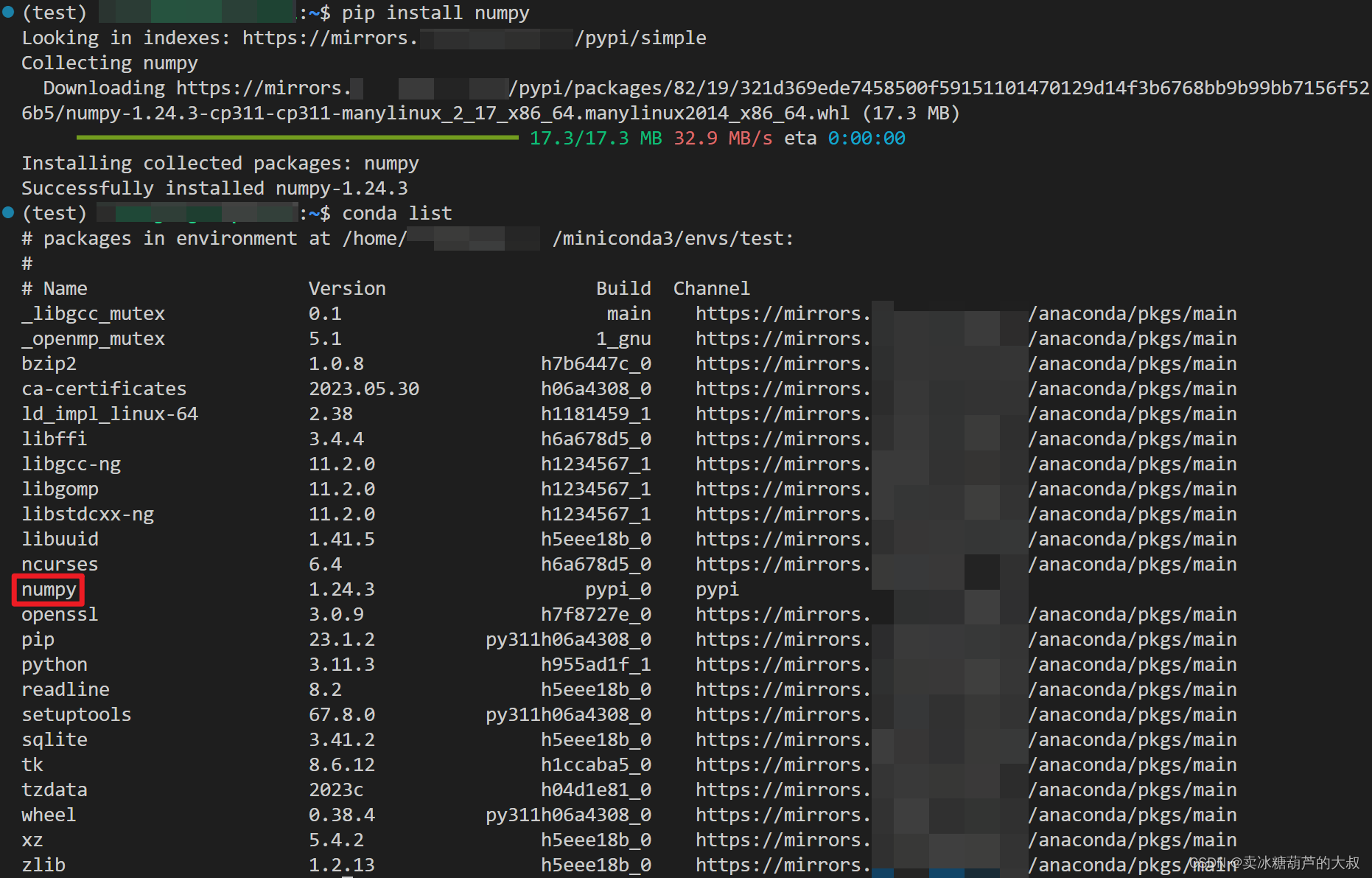The image size is (1372, 878).
Task: Select the 'tzdata' package name
Action: click(55, 790)
